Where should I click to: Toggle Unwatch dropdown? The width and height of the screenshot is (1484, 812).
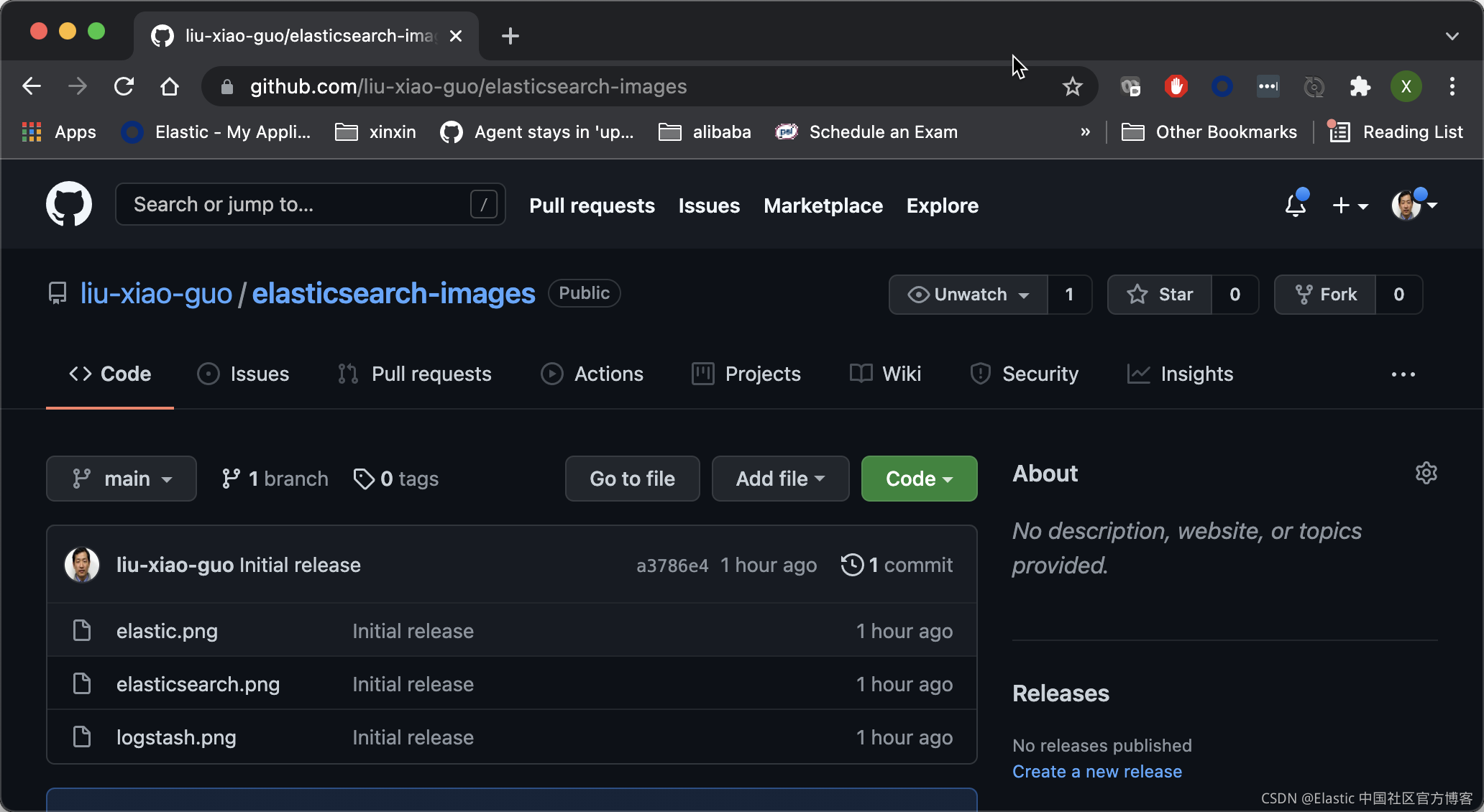coord(968,295)
